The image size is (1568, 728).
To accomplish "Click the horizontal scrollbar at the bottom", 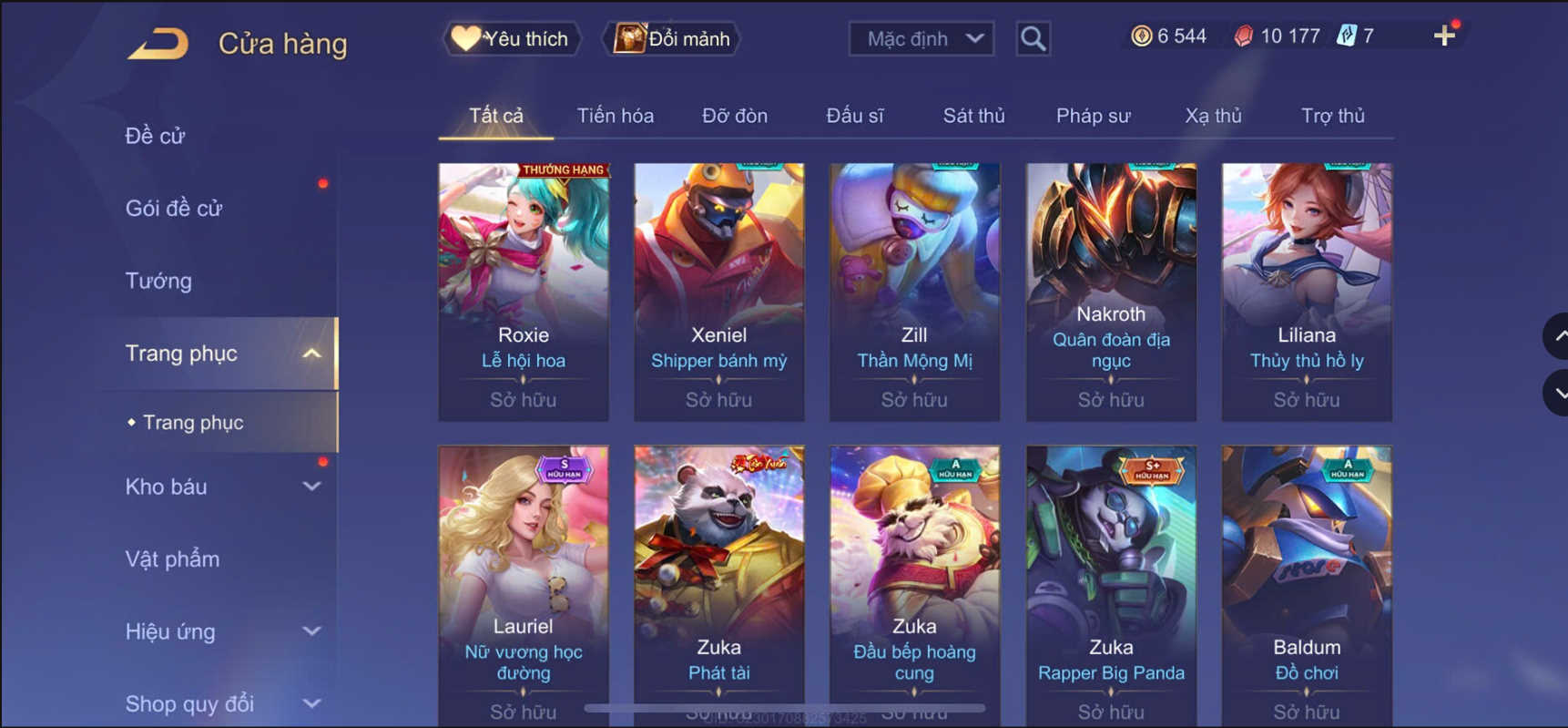I will point(785,708).
